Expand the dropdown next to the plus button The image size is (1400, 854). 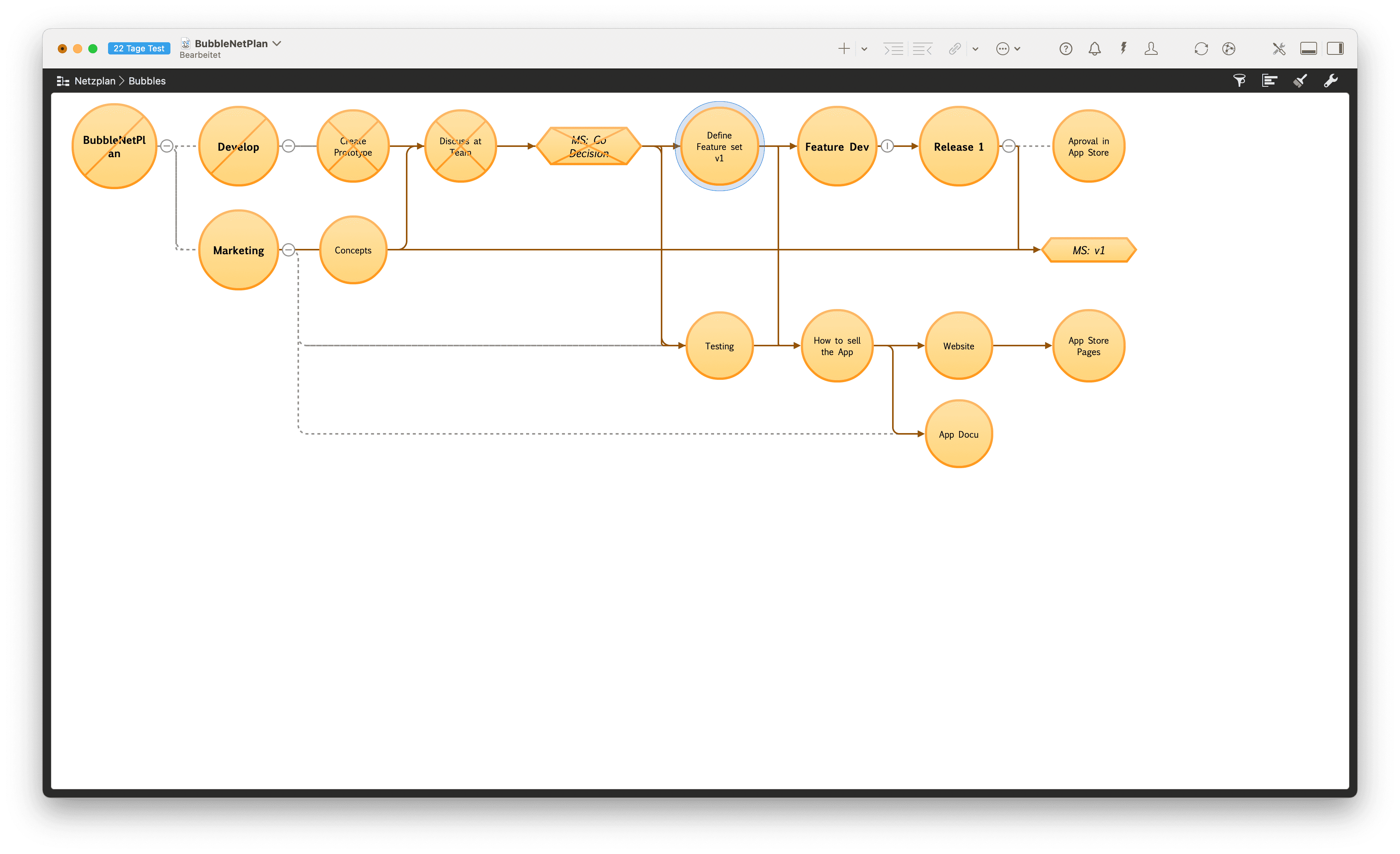coord(864,48)
